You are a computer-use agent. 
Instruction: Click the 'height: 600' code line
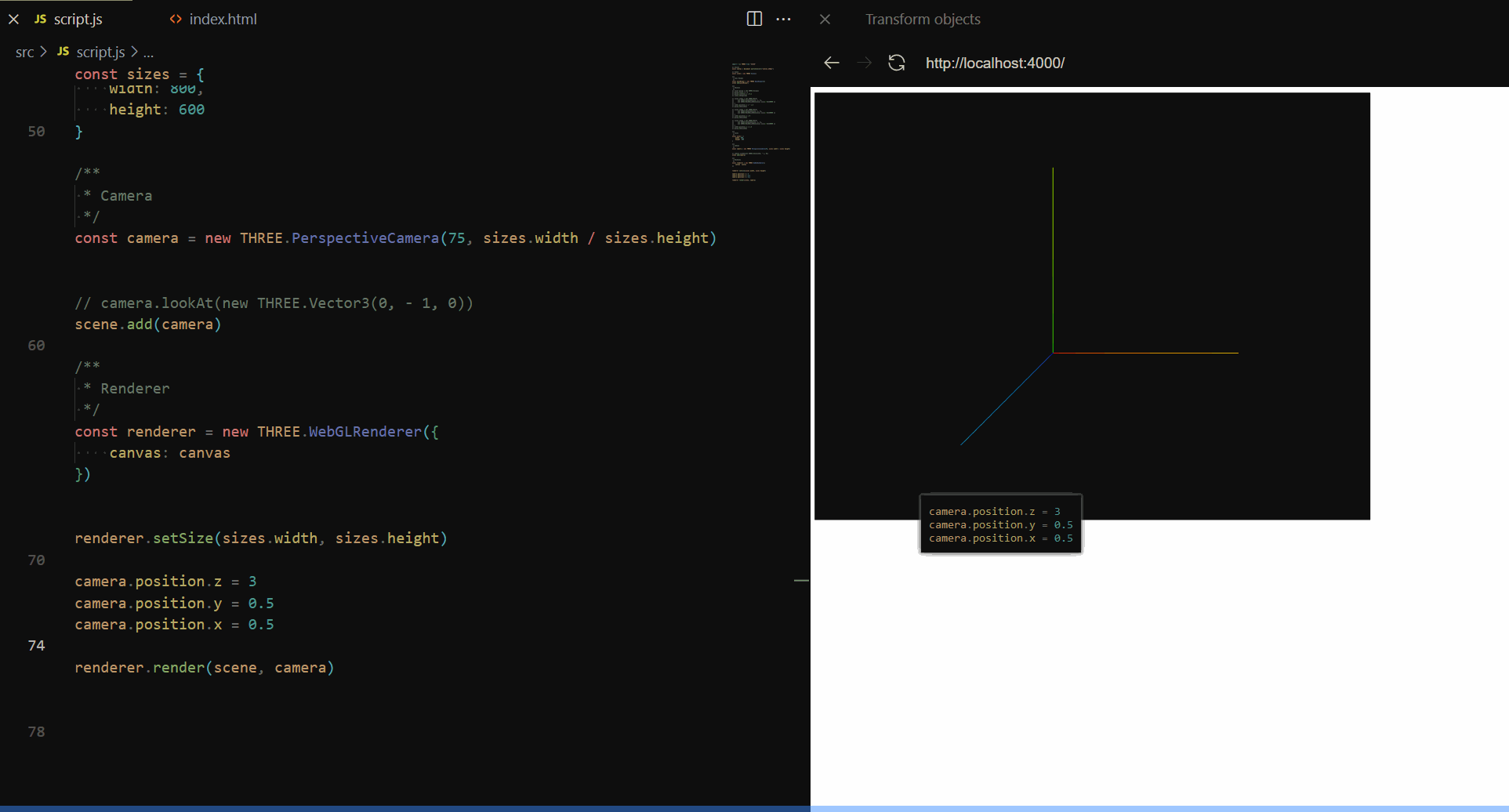[x=157, y=110]
